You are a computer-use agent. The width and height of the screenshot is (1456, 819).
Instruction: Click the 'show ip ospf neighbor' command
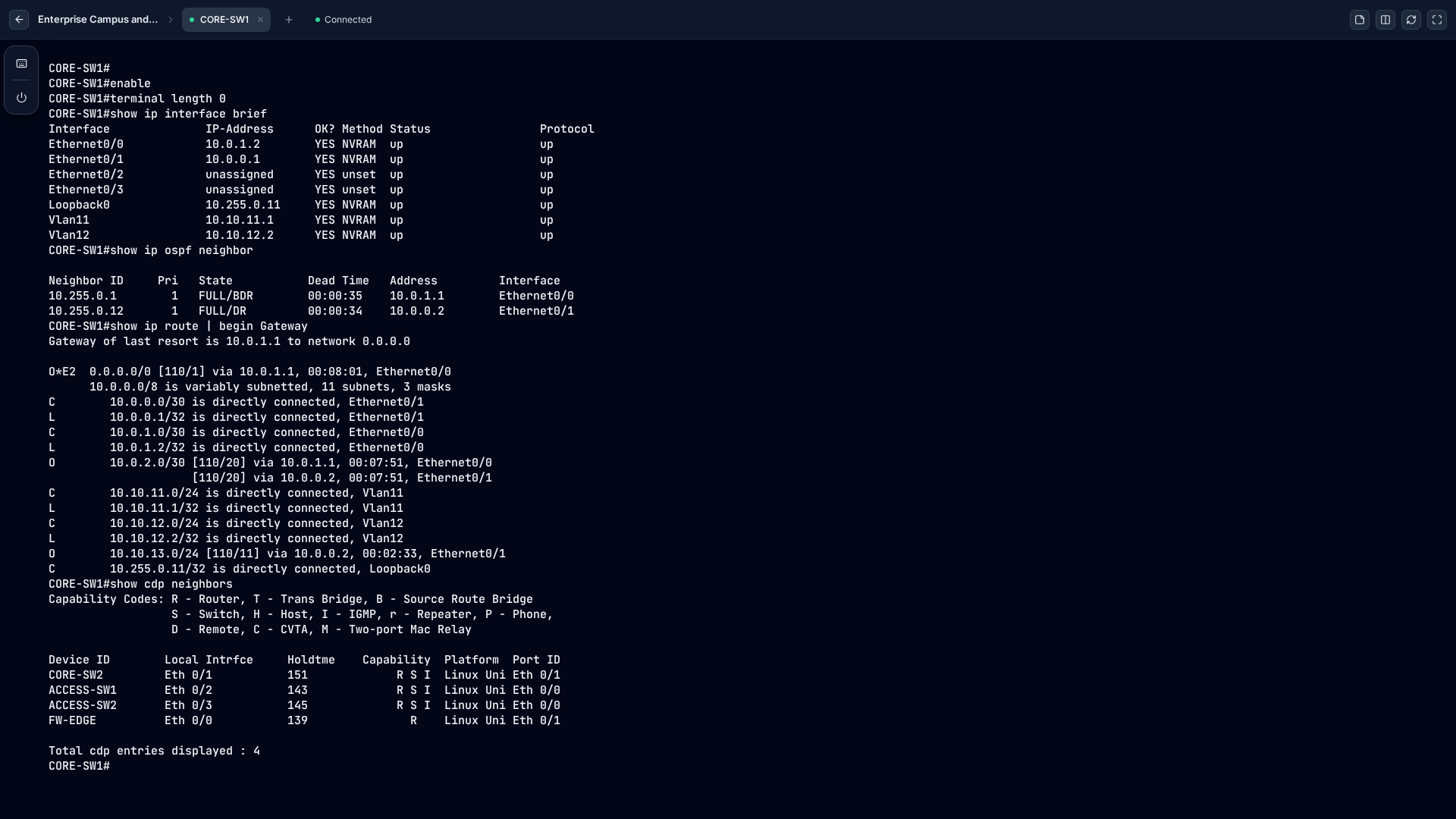151,250
